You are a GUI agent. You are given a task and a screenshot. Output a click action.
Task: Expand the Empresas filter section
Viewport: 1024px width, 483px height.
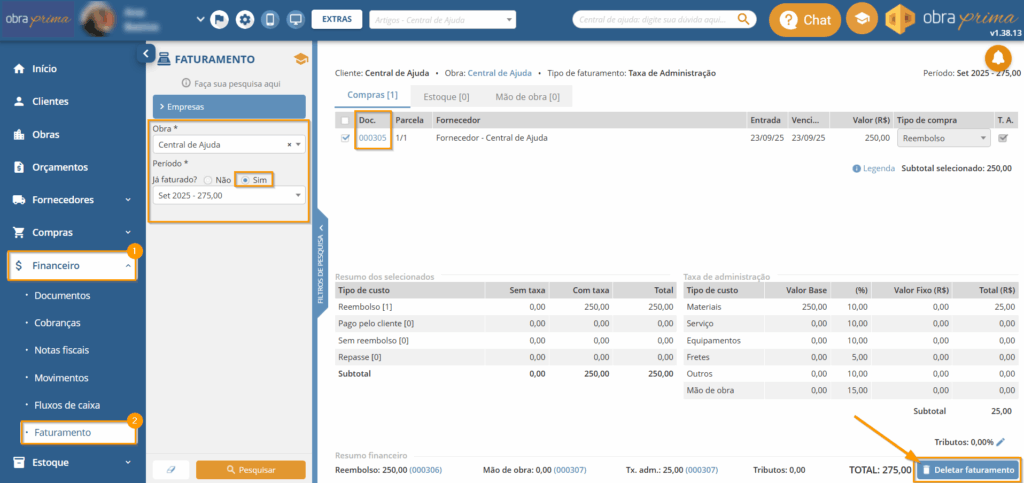[228, 106]
